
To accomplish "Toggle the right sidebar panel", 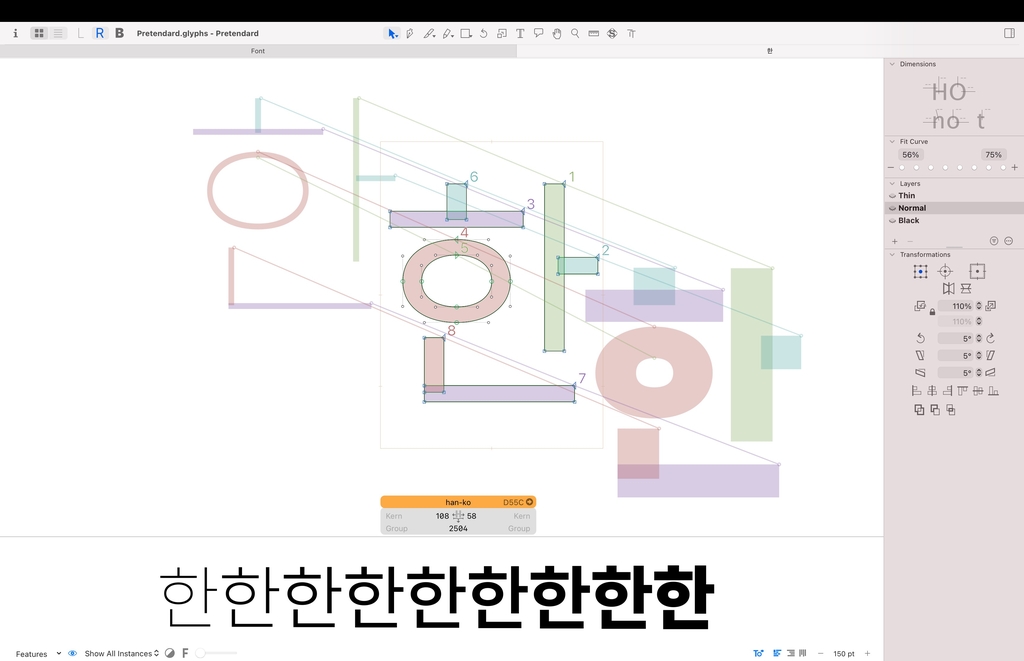I will [x=1009, y=33].
